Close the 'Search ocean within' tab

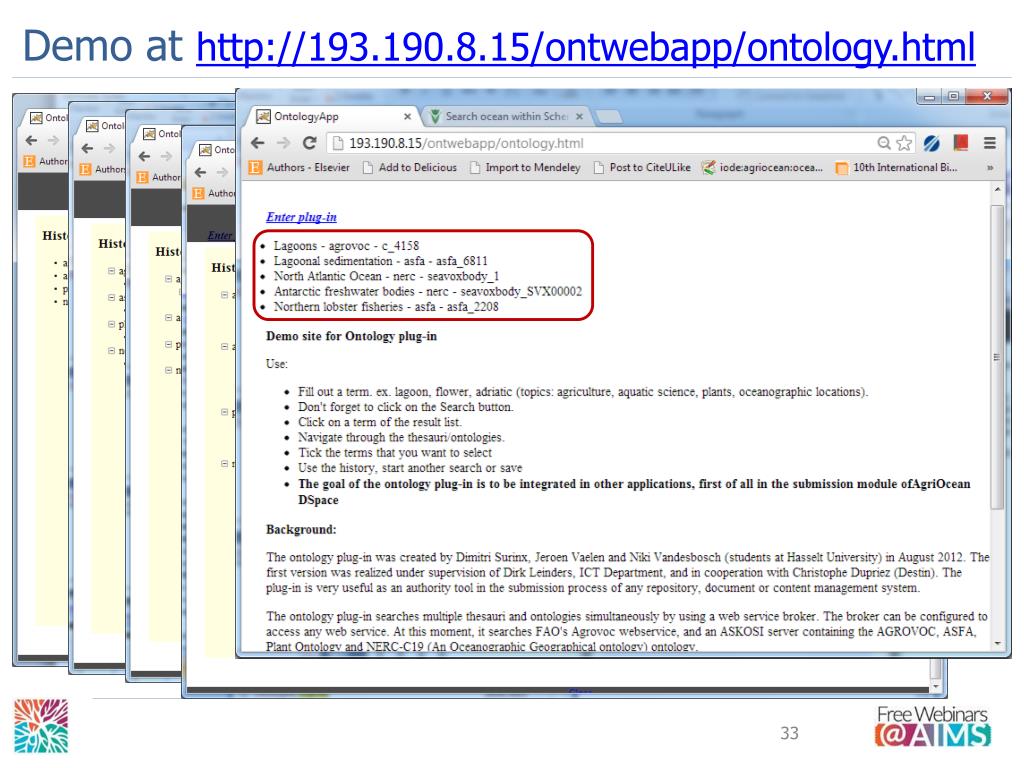tap(579, 116)
